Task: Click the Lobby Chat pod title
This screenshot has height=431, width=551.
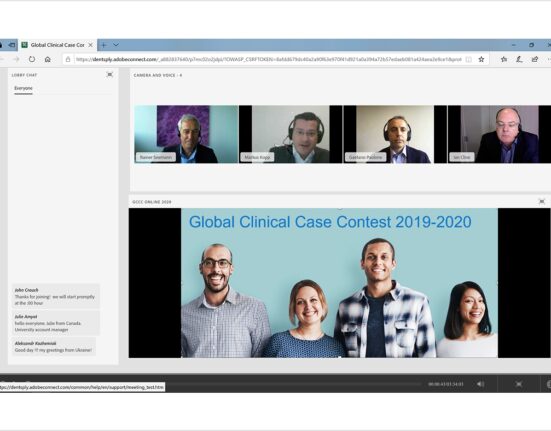Action: (24, 75)
